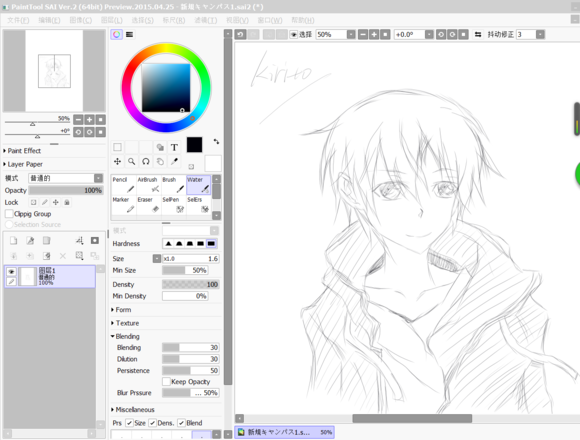Toggle the Keep Opacity checkbox

tap(166, 381)
